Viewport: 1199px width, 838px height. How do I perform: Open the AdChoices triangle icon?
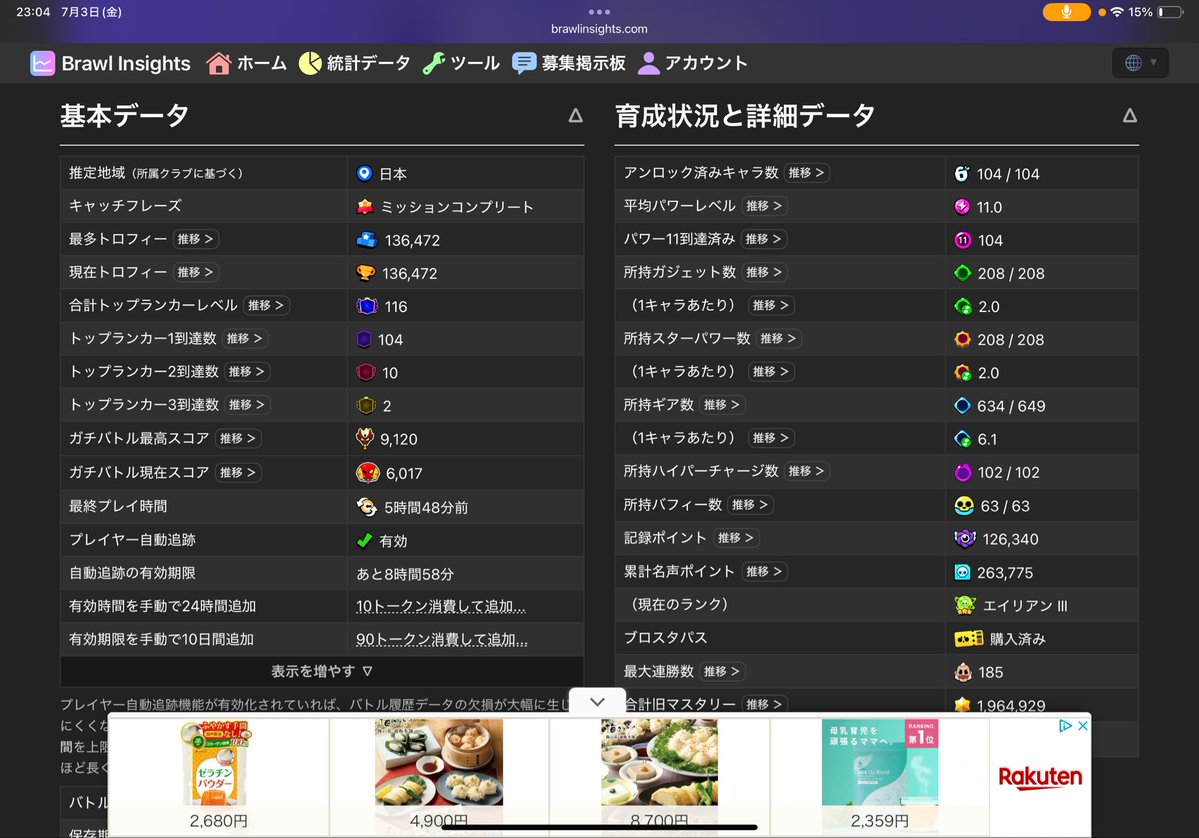tap(1065, 726)
